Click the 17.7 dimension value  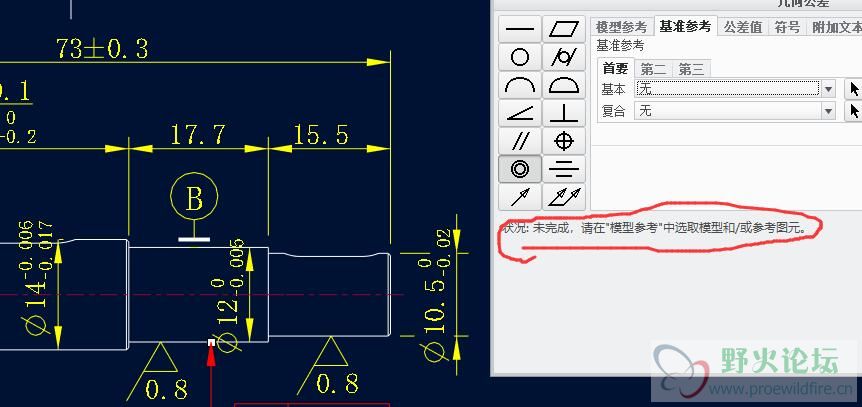pyautogui.click(x=198, y=134)
